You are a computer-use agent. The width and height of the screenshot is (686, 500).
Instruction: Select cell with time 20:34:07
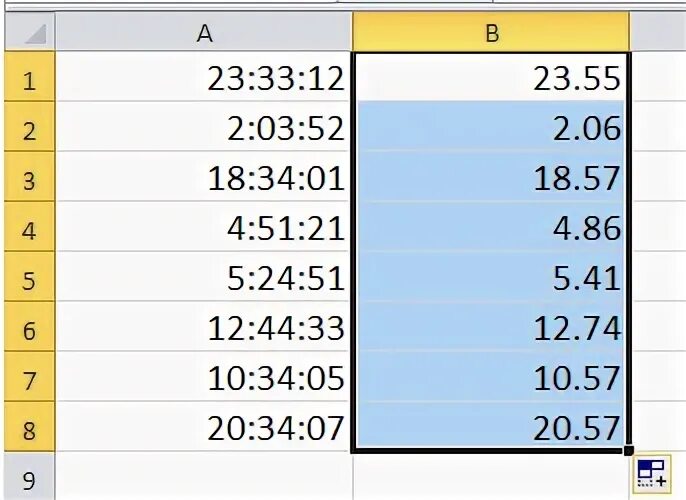coord(204,426)
